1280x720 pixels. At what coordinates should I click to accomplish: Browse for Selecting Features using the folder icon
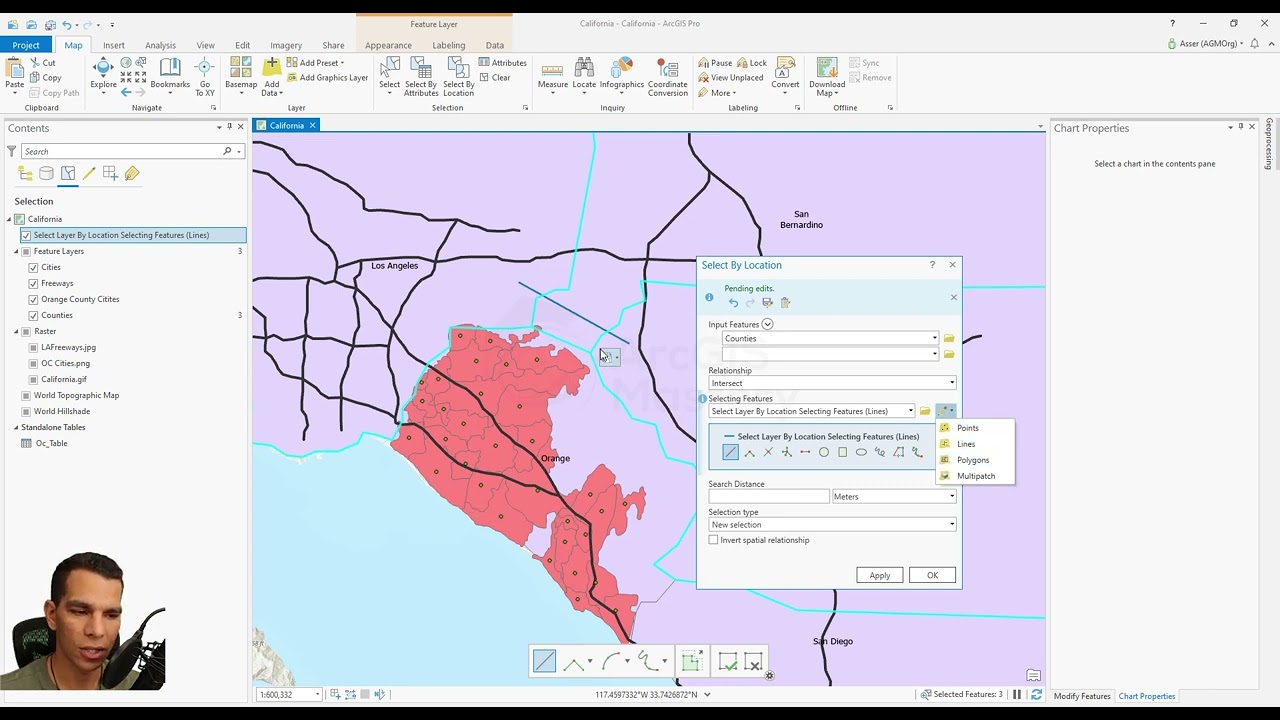tap(925, 411)
